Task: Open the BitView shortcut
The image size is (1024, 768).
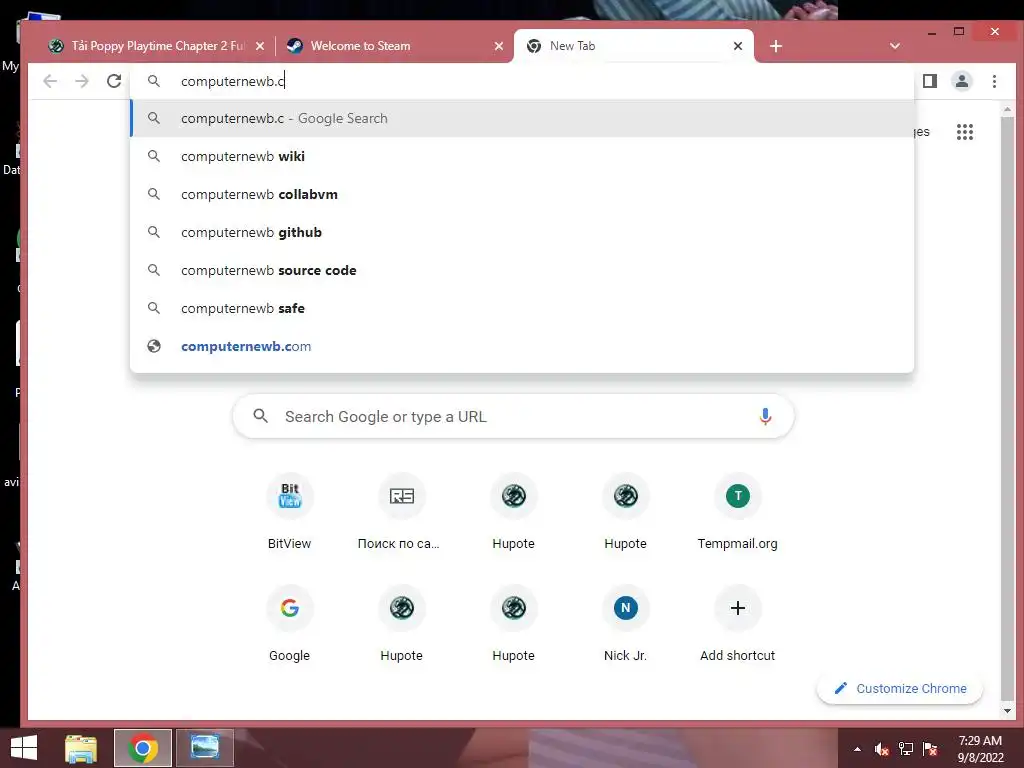Action: pos(289,513)
